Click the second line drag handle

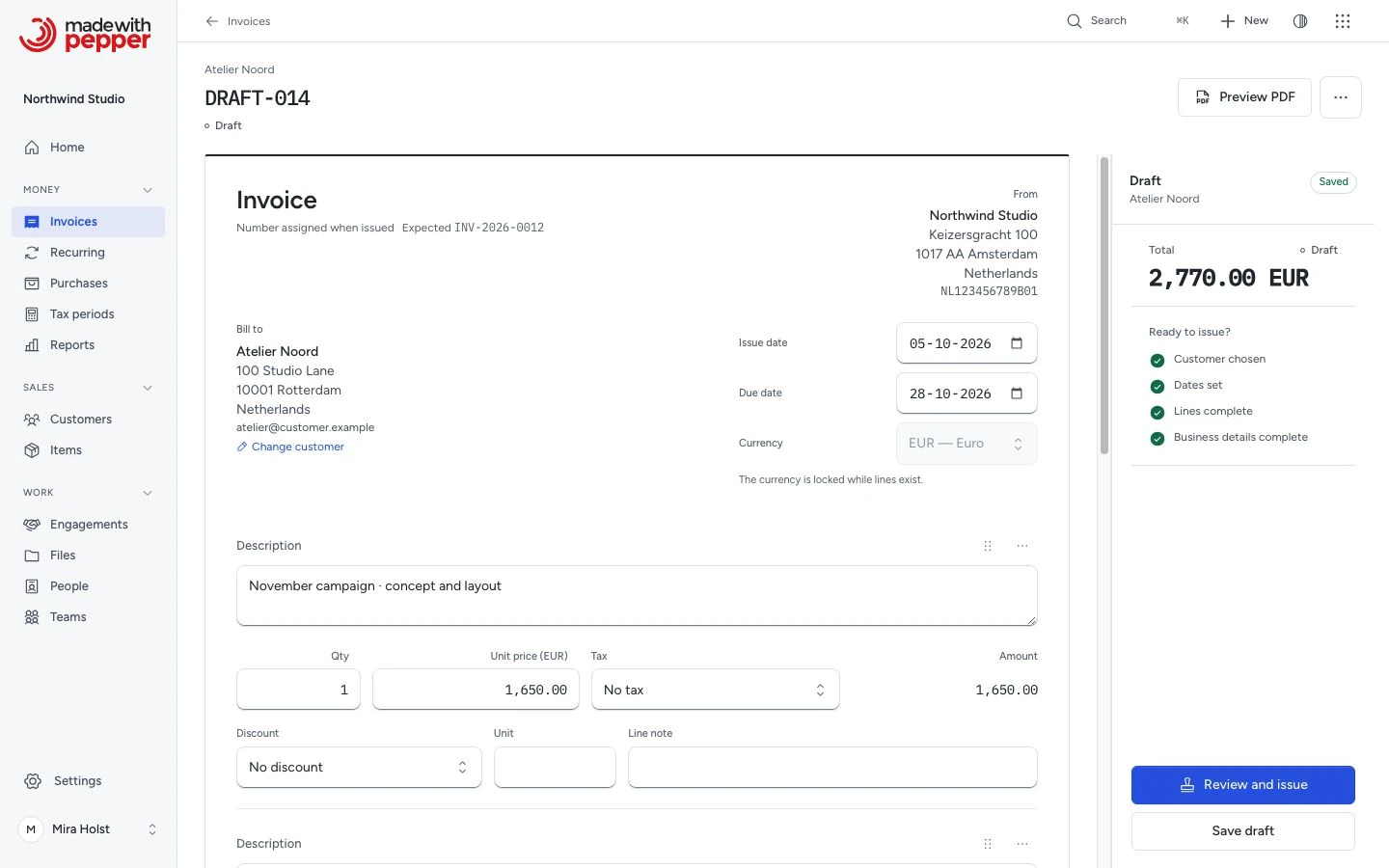pyautogui.click(x=988, y=844)
